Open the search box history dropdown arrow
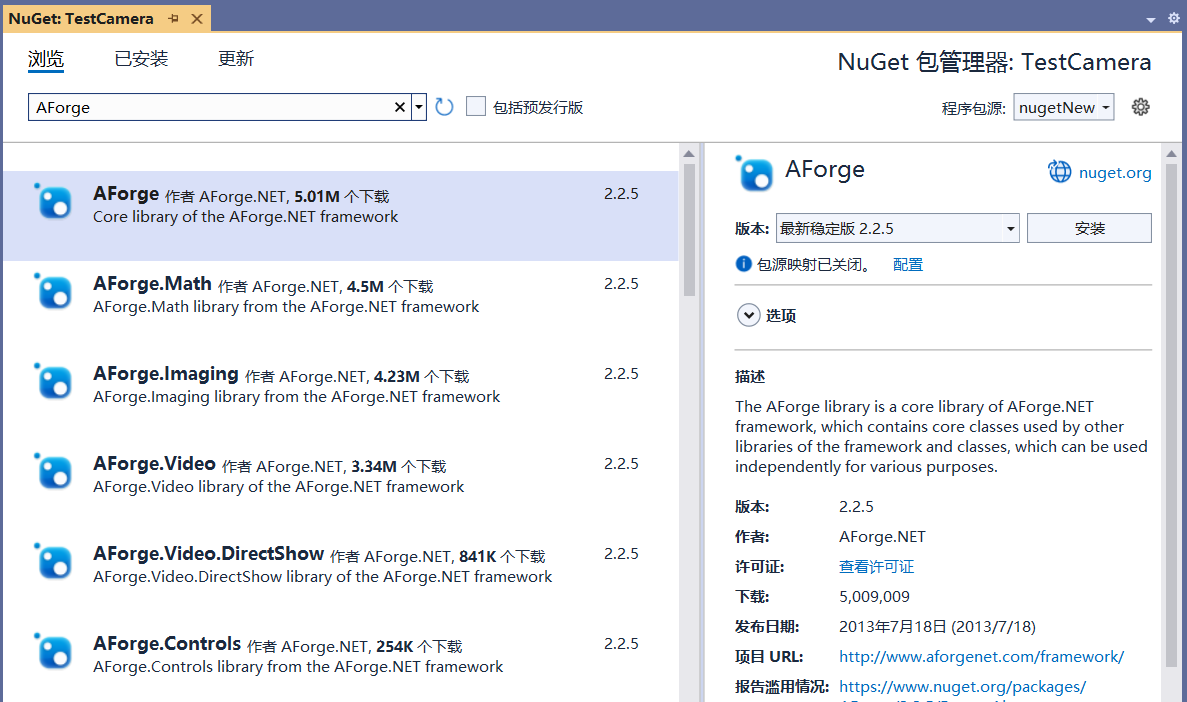Screen dimensions: 1187x702 pos(418,106)
